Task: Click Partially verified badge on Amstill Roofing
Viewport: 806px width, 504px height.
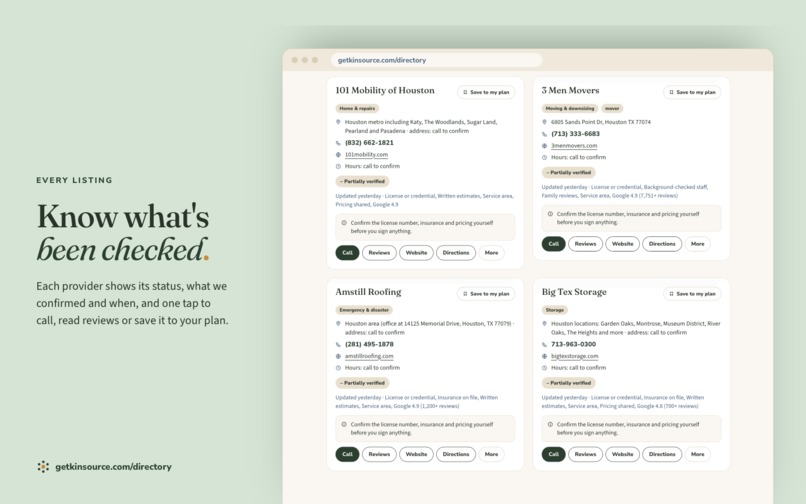Action: pos(362,383)
